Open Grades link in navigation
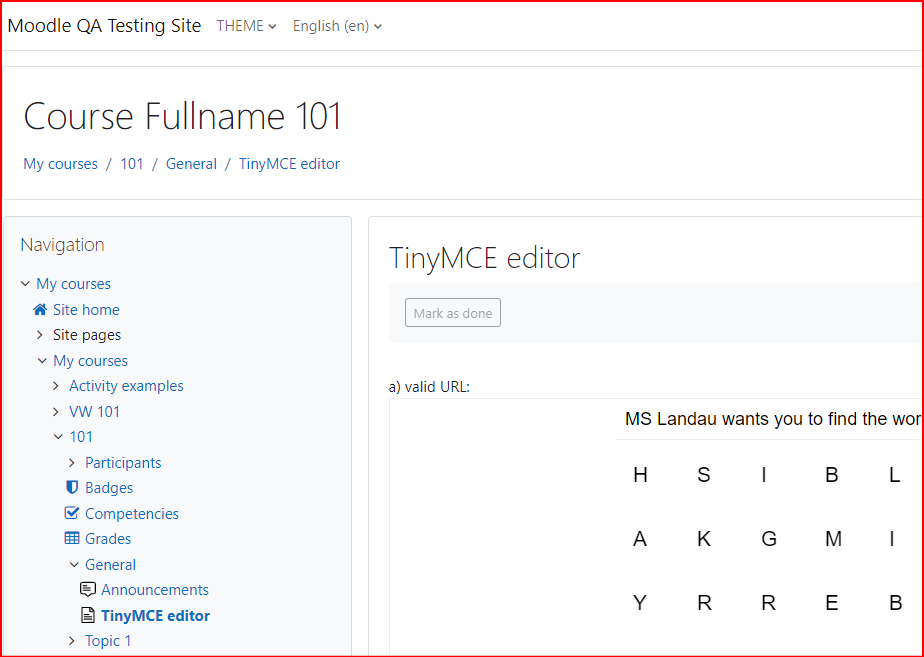 108,539
